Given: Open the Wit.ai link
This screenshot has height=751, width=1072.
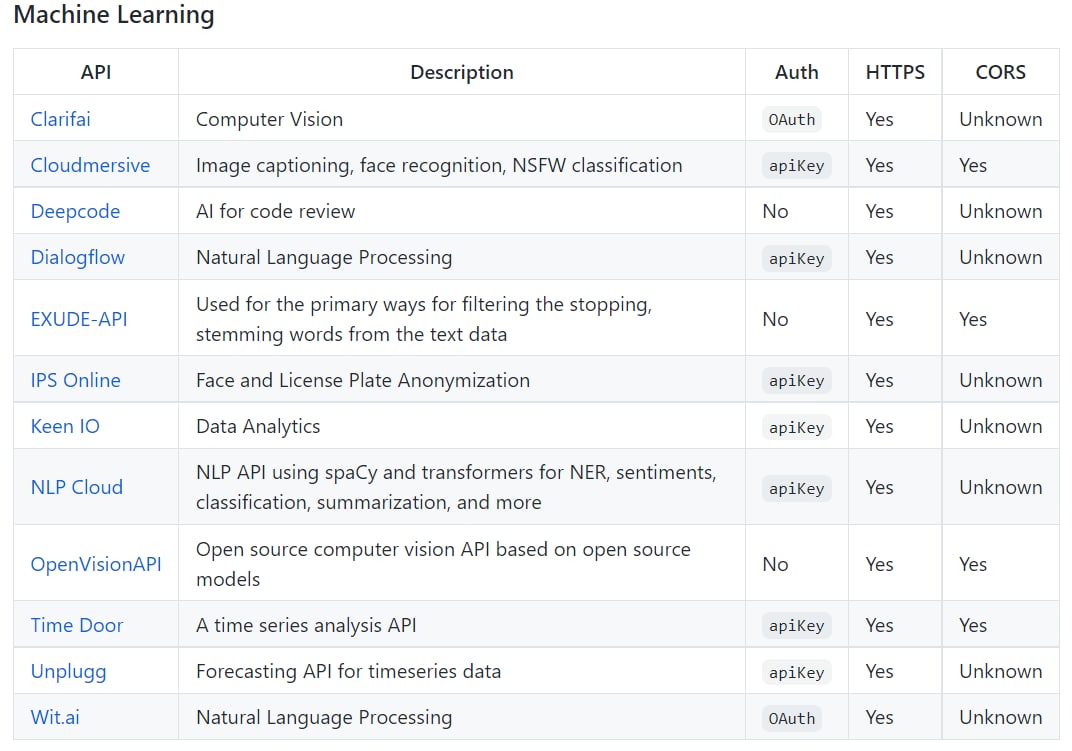Looking at the screenshot, I should tap(55, 717).
